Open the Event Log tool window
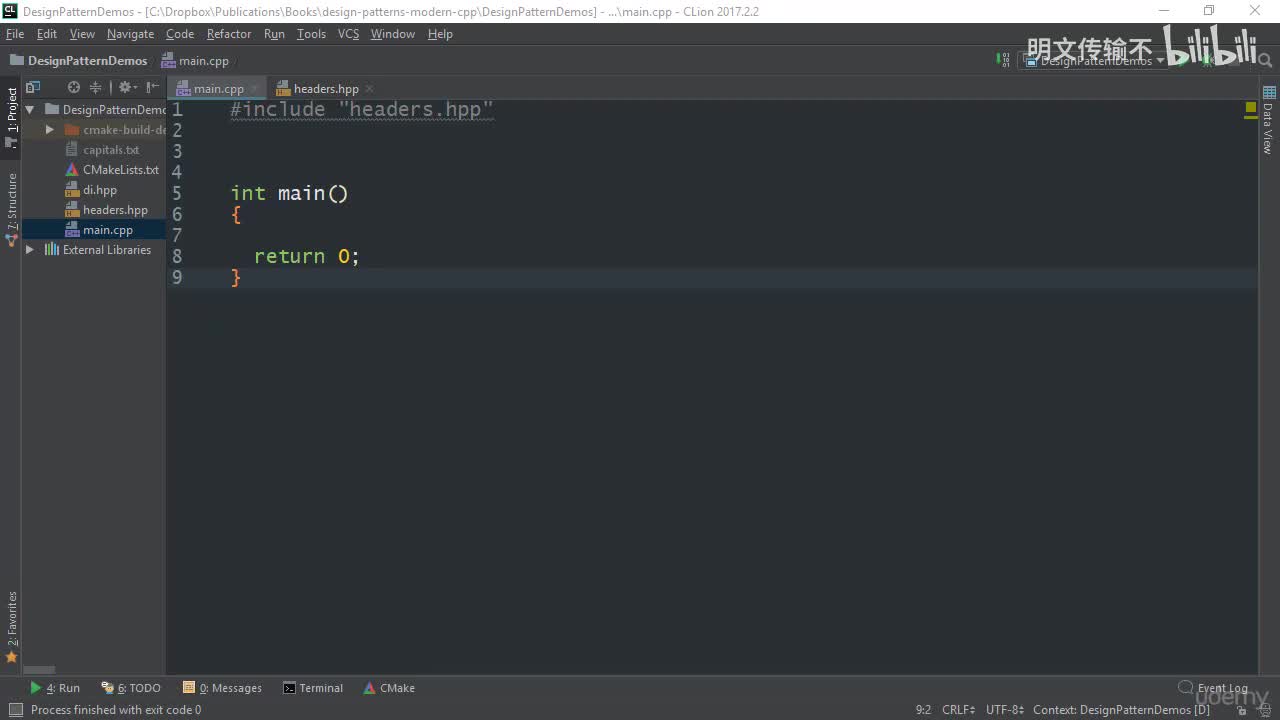 [x=1213, y=688]
